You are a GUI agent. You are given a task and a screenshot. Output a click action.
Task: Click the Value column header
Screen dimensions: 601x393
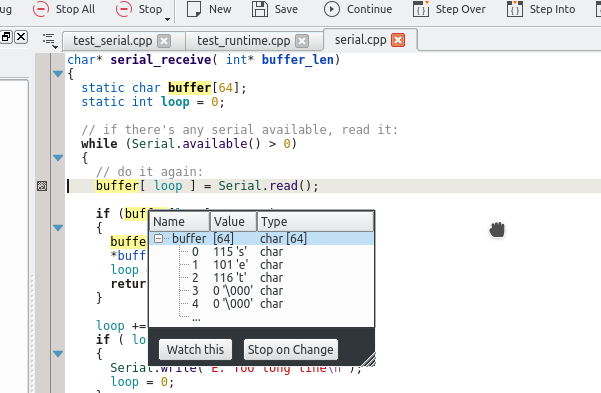click(233, 222)
